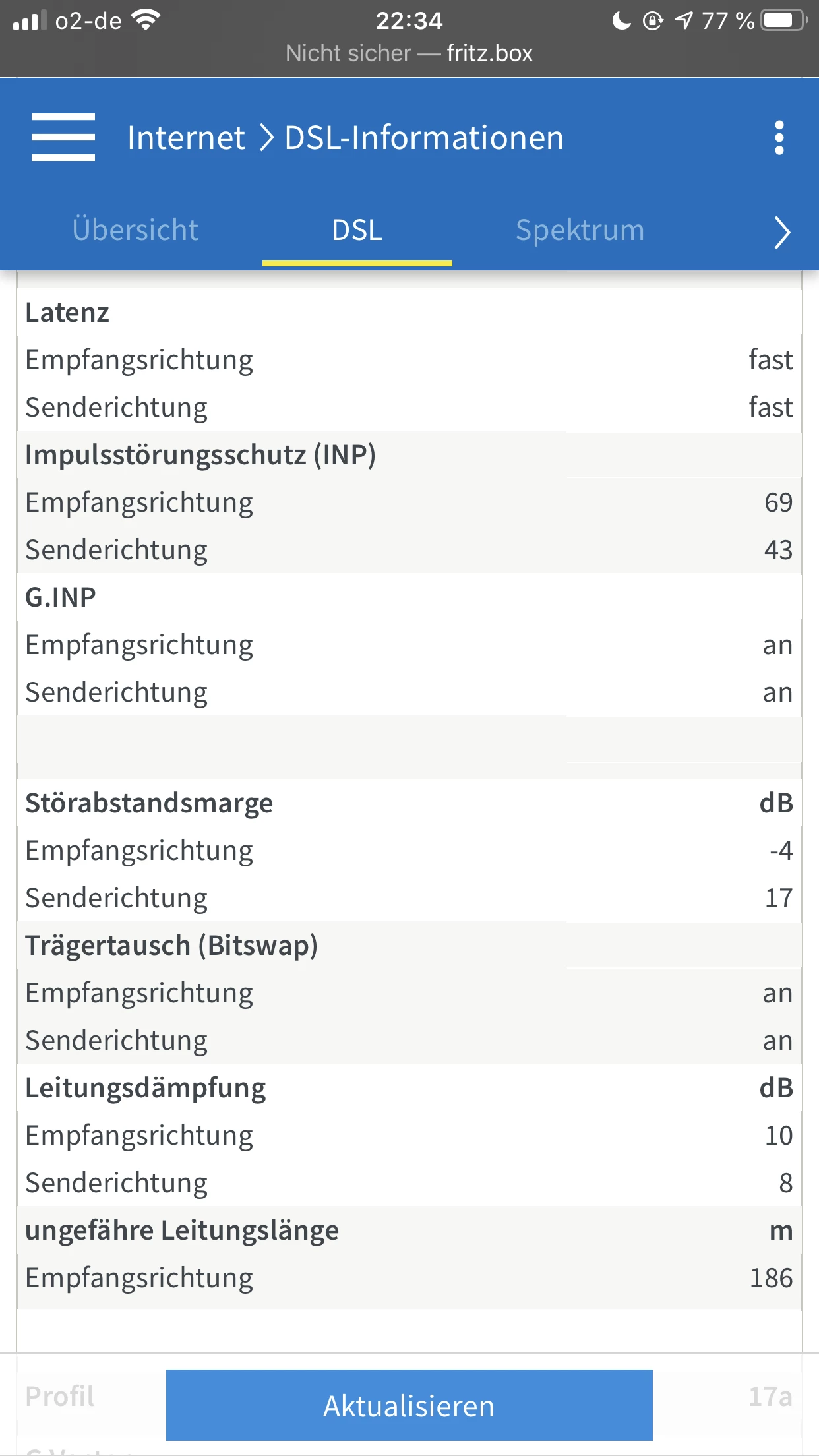This screenshot has height=1456, width=819.
Task: Tap the fritz.box address bar
Action: coord(409,53)
